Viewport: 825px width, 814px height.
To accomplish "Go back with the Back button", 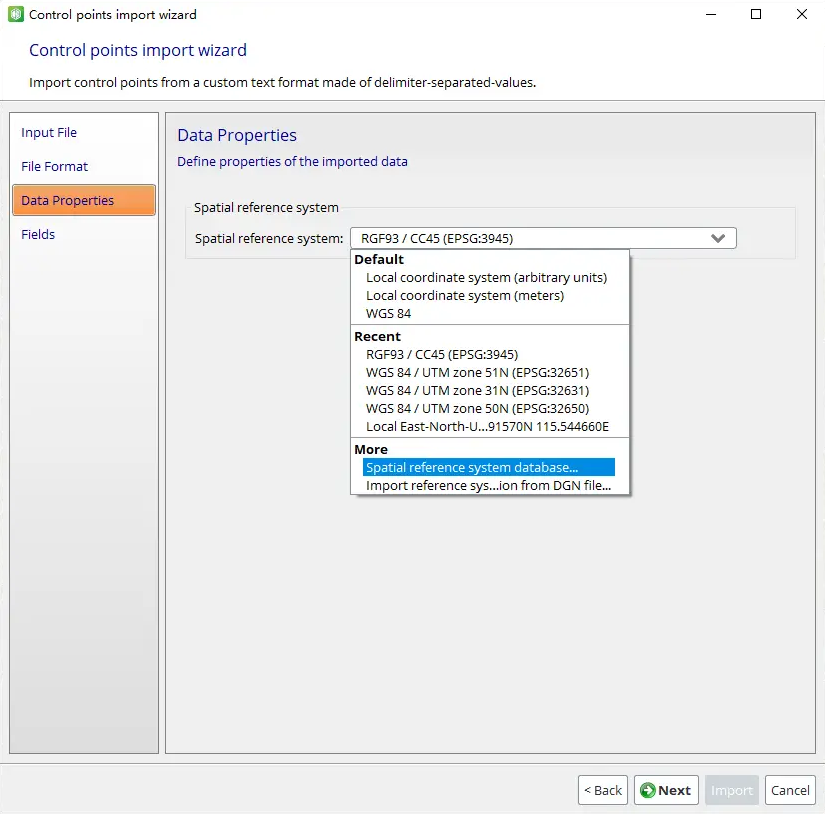I will (602, 790).
